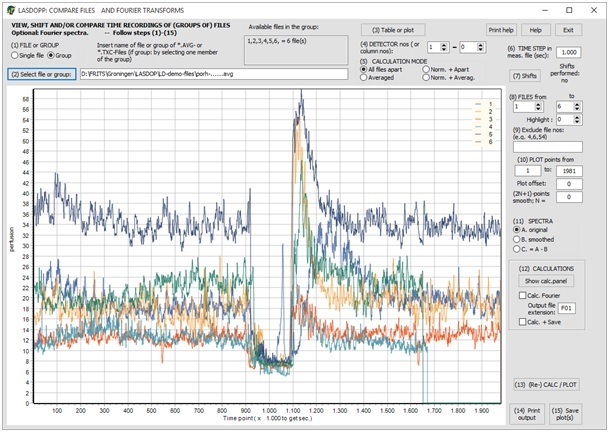Click the smooth N value field

569,197
